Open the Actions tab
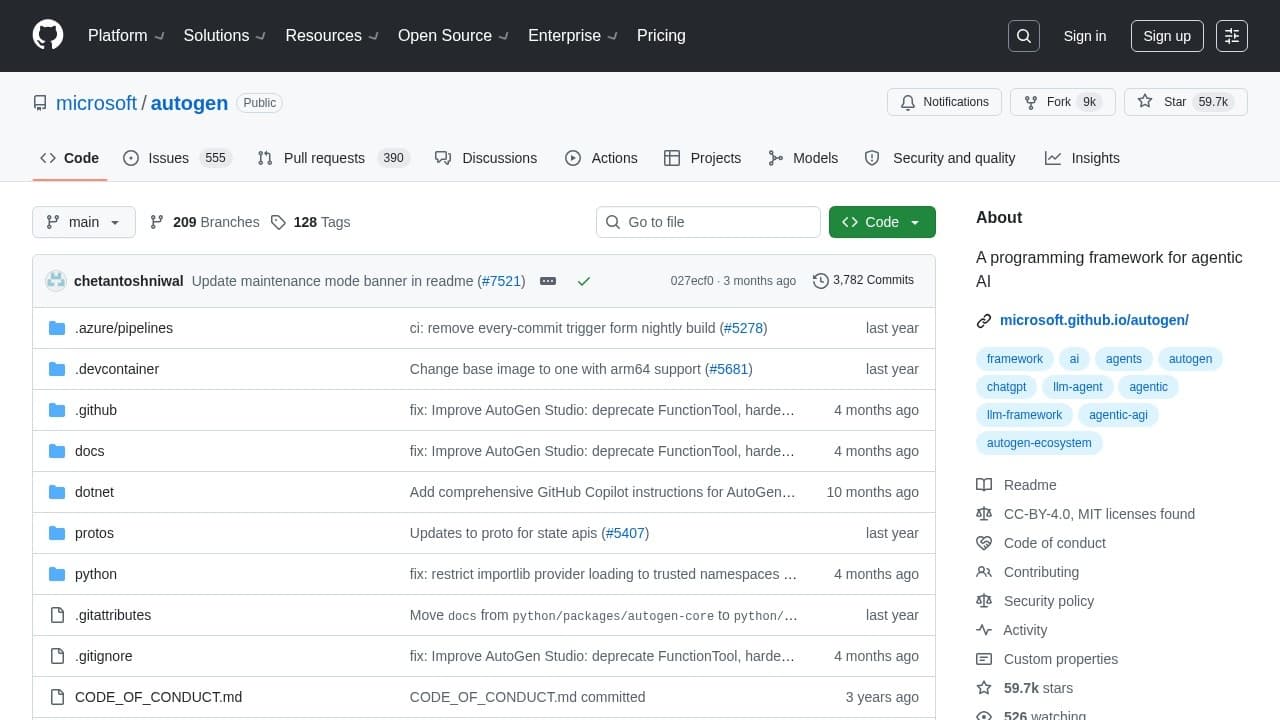This screenshot has height=720, width=1280. coord(601,158)
